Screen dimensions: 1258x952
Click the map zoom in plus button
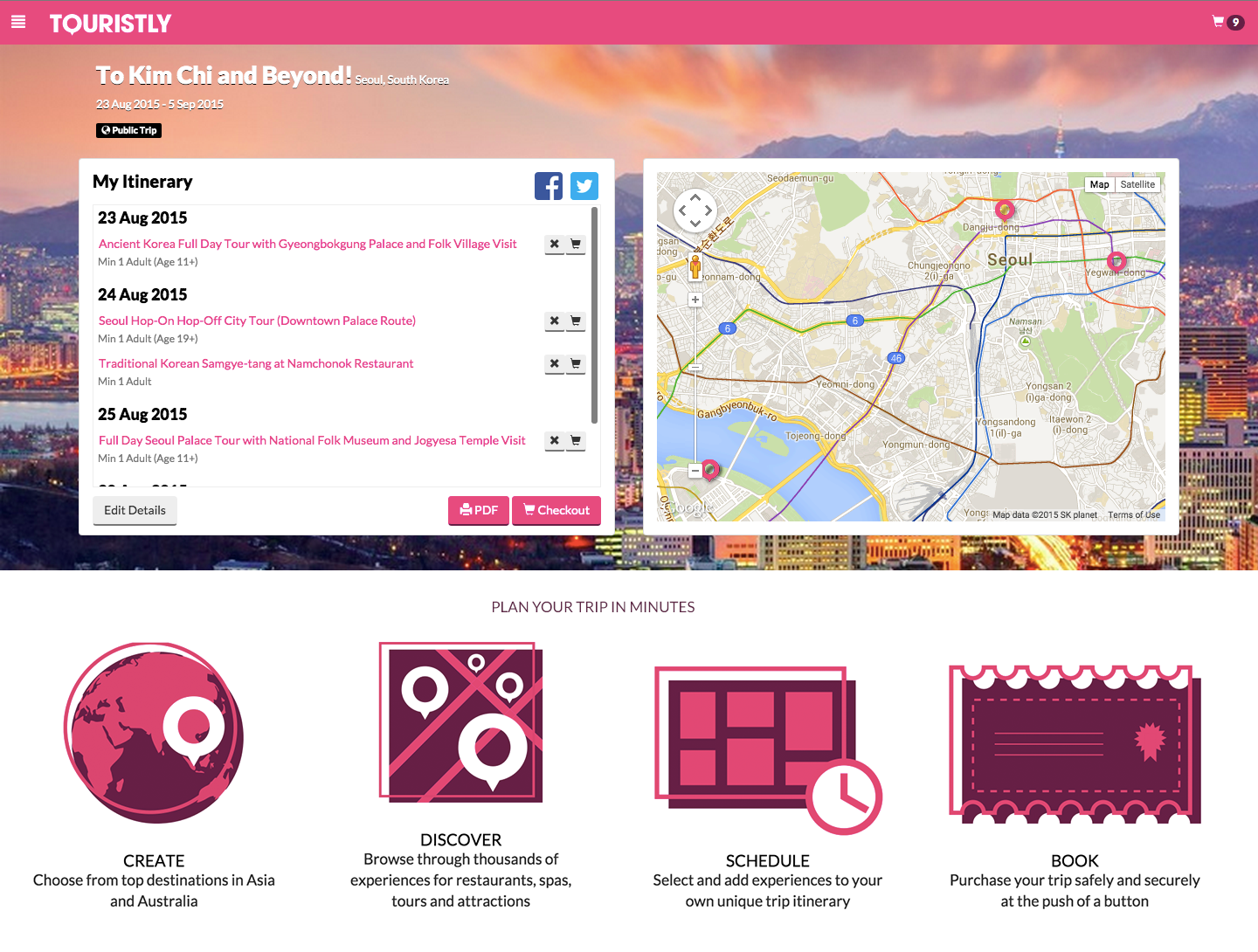695,300
